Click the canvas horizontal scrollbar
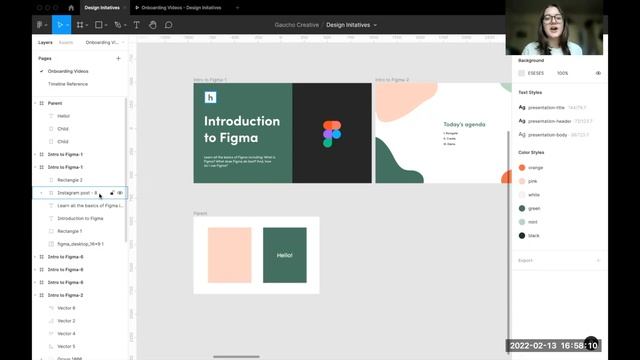Screen dimensions: 640x360 point(236,356)
